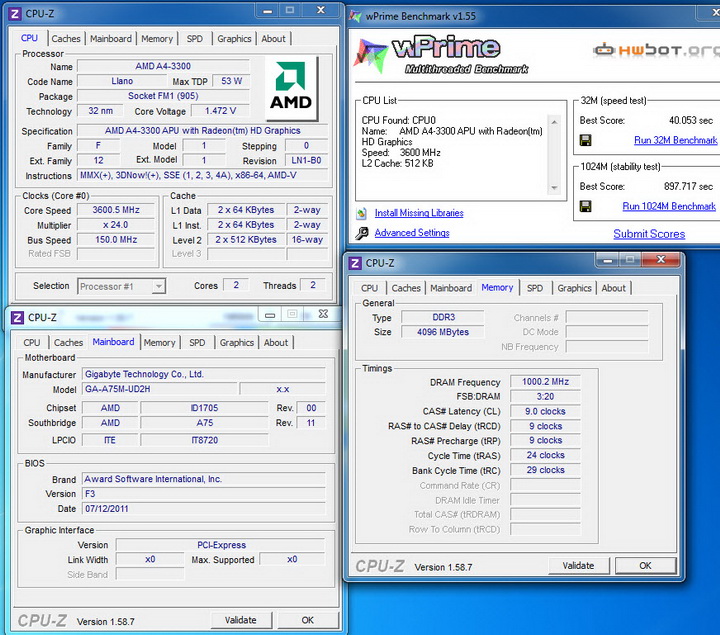Click the Bus Speed value 150.0 MHz
Image resolution: width=720 pixels, height=635 pixels.
click(116, 240)
